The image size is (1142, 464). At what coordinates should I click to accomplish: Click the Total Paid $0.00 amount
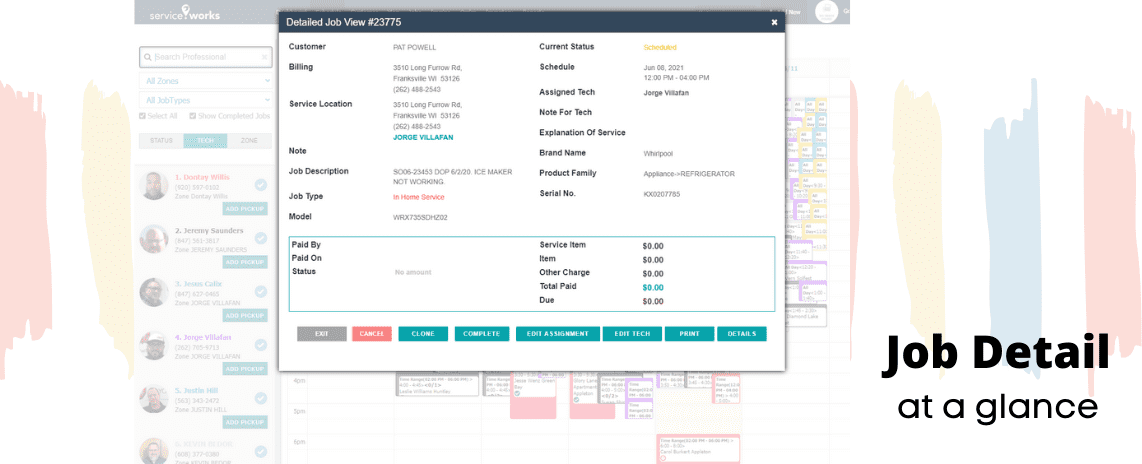[653, 288]
